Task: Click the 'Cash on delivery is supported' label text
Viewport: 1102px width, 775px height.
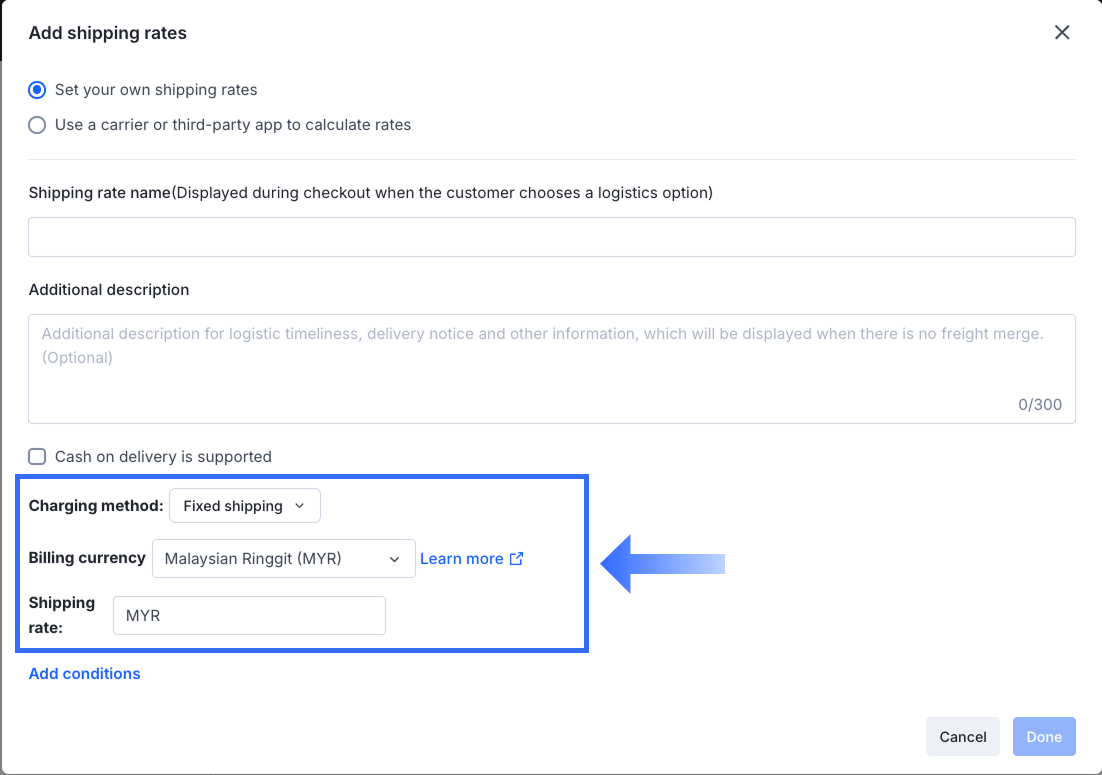Action: [x=163, y=457]
